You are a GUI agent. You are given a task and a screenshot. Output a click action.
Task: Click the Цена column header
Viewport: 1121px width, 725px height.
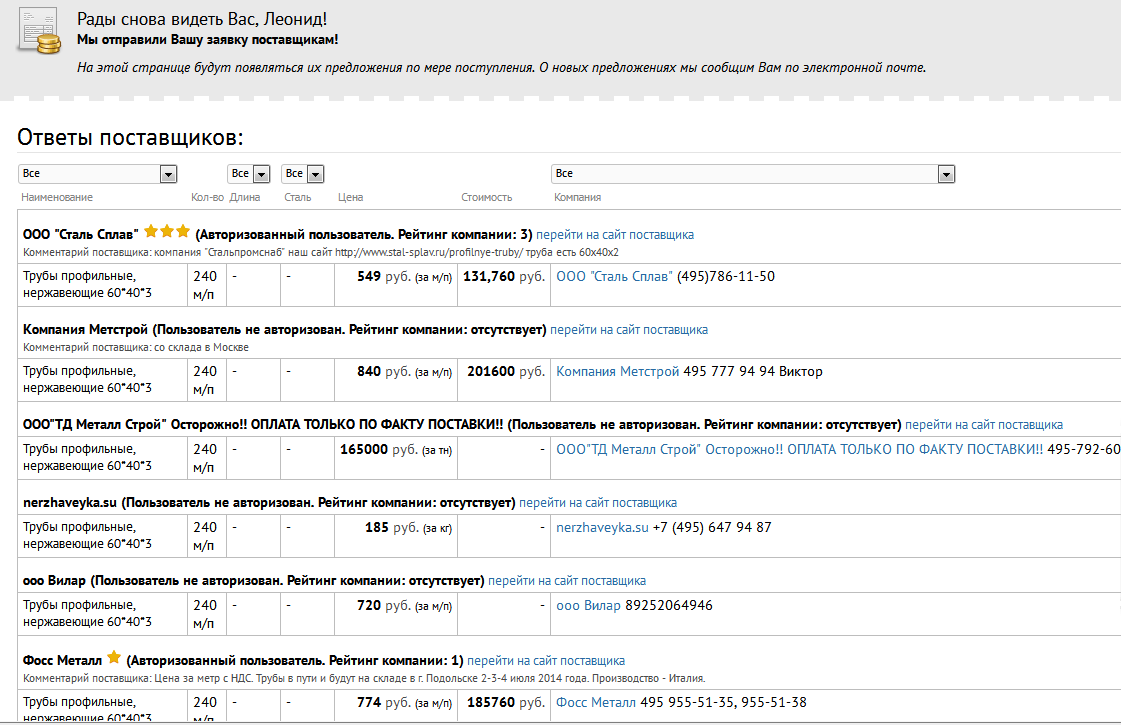pos(350,197)
